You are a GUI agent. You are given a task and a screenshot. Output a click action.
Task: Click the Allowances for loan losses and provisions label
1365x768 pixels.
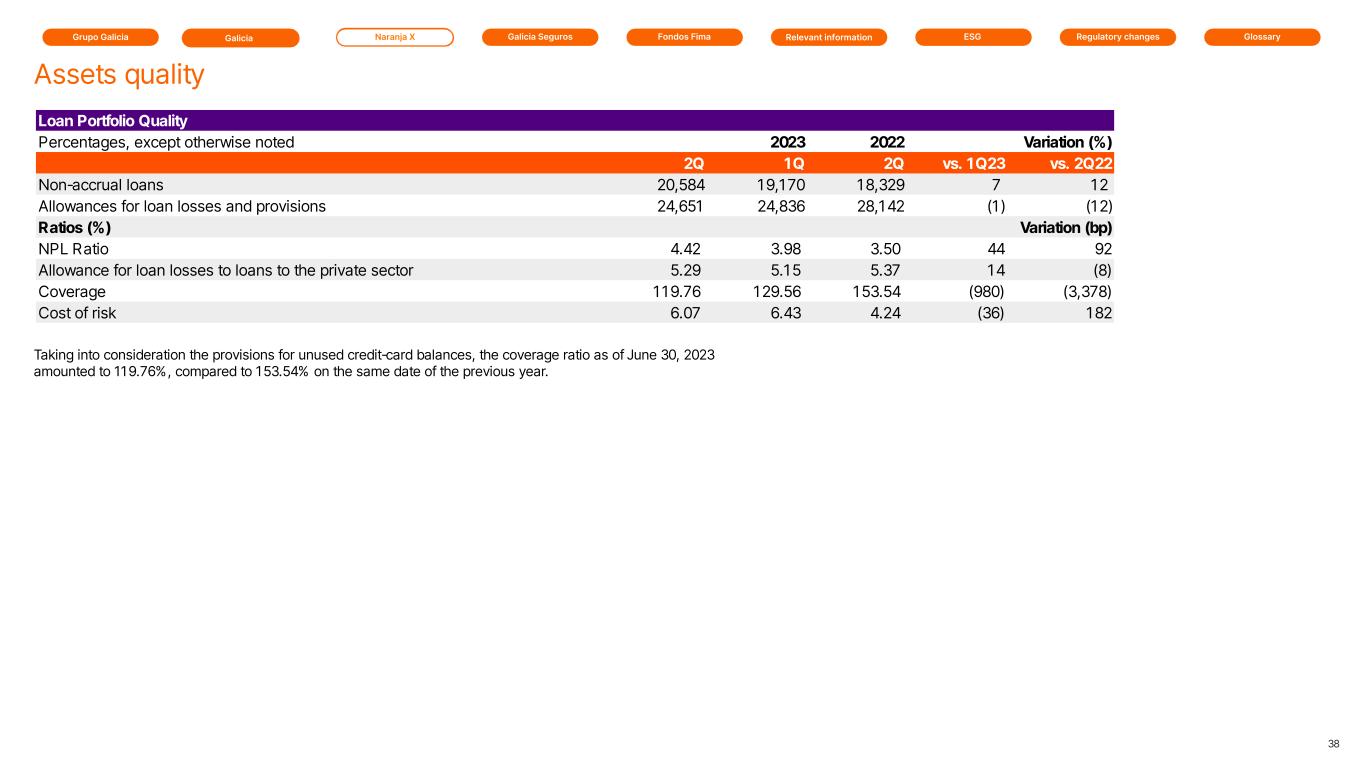pos(181,206)
